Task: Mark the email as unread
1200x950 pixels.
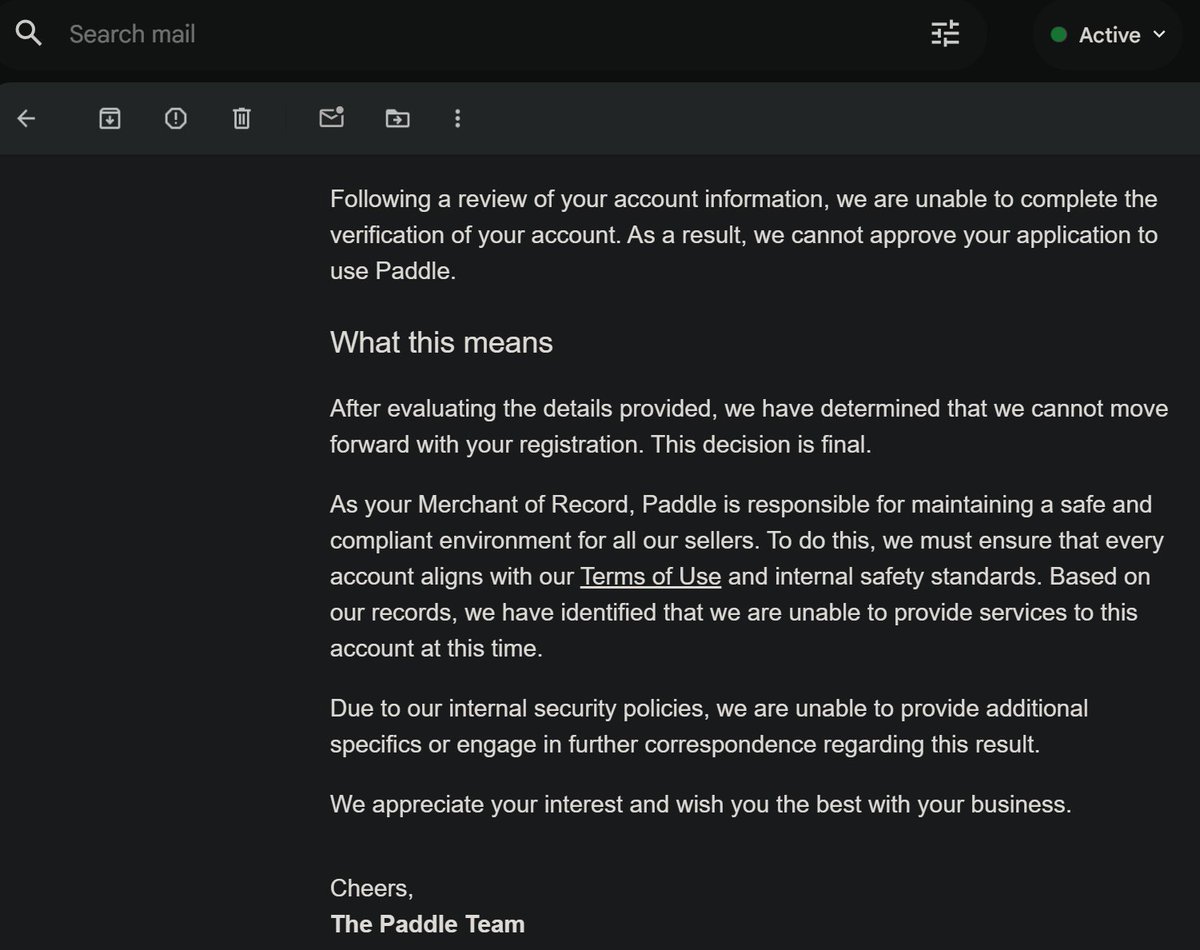Action: [331, 118]
